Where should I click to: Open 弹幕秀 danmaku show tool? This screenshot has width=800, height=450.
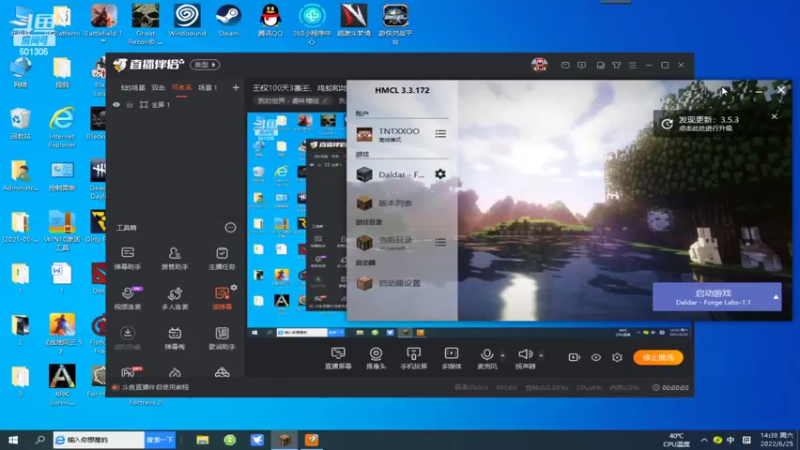pos(174,338)
